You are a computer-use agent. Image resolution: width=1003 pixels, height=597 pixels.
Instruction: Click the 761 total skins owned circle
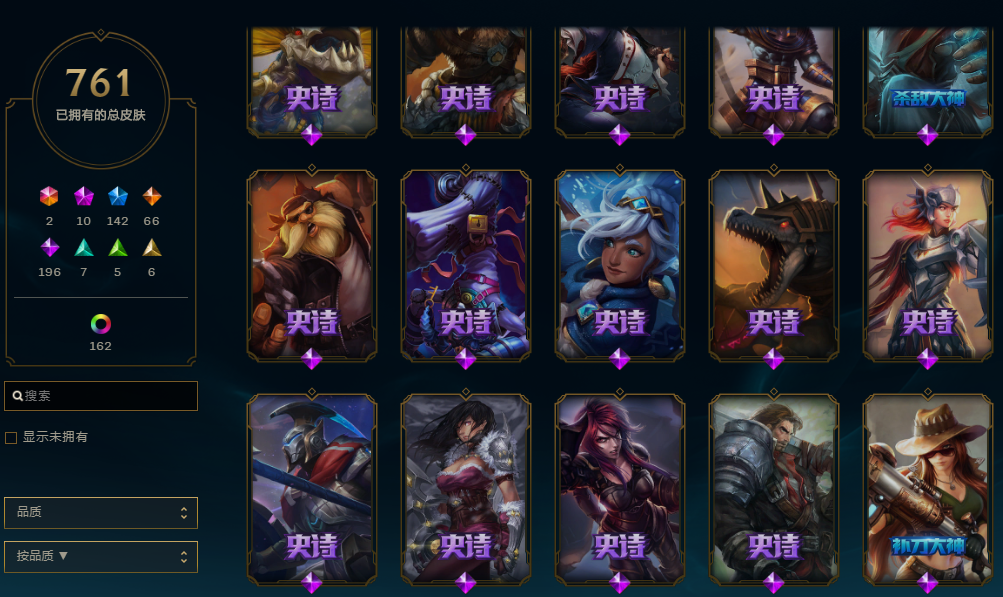[100, 100]
